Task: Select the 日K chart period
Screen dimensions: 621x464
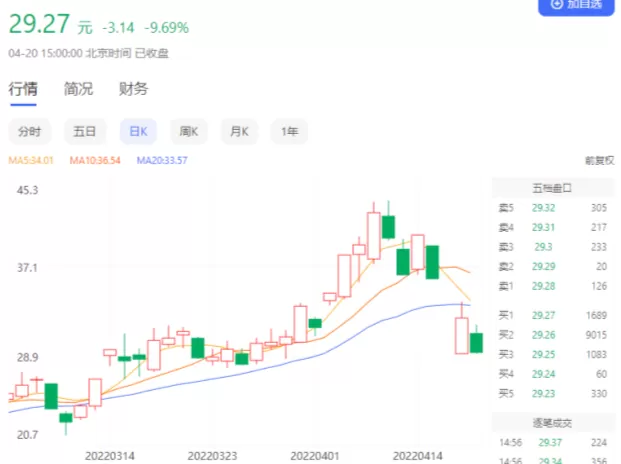Action: [139, 131]
